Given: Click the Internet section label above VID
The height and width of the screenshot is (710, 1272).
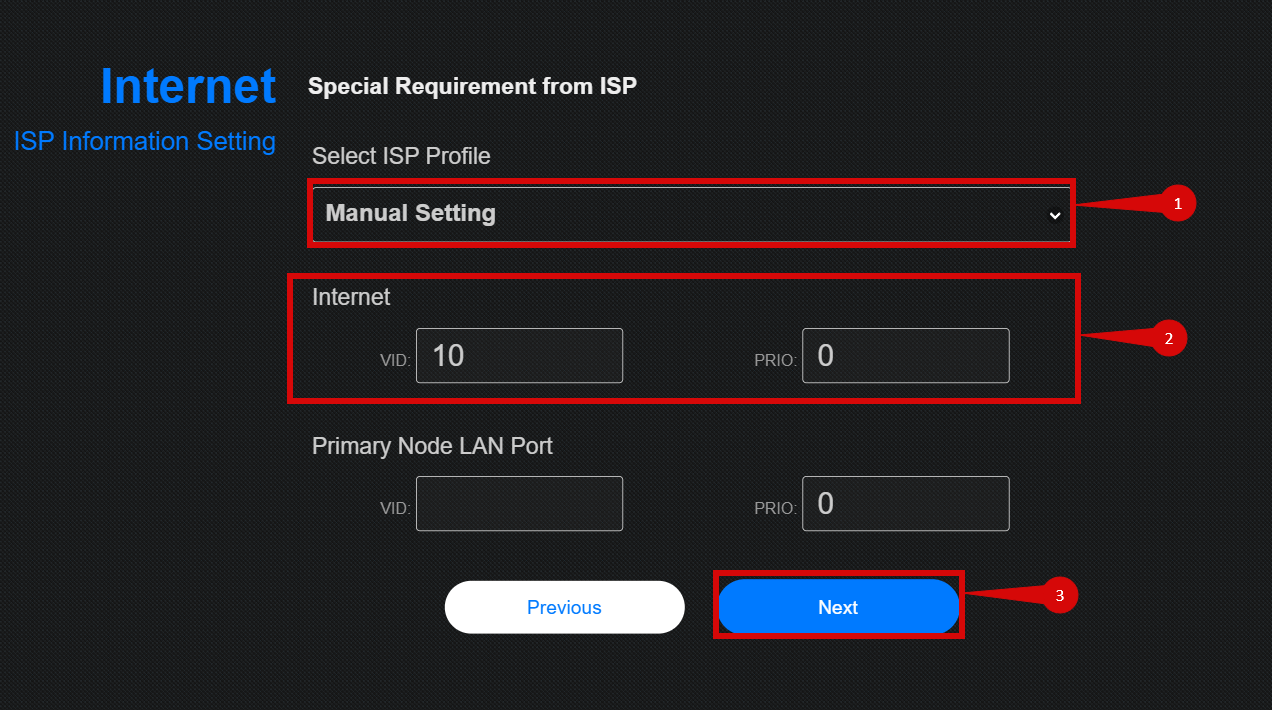Looking at the screenshot, I should click(x=351, y=297).
